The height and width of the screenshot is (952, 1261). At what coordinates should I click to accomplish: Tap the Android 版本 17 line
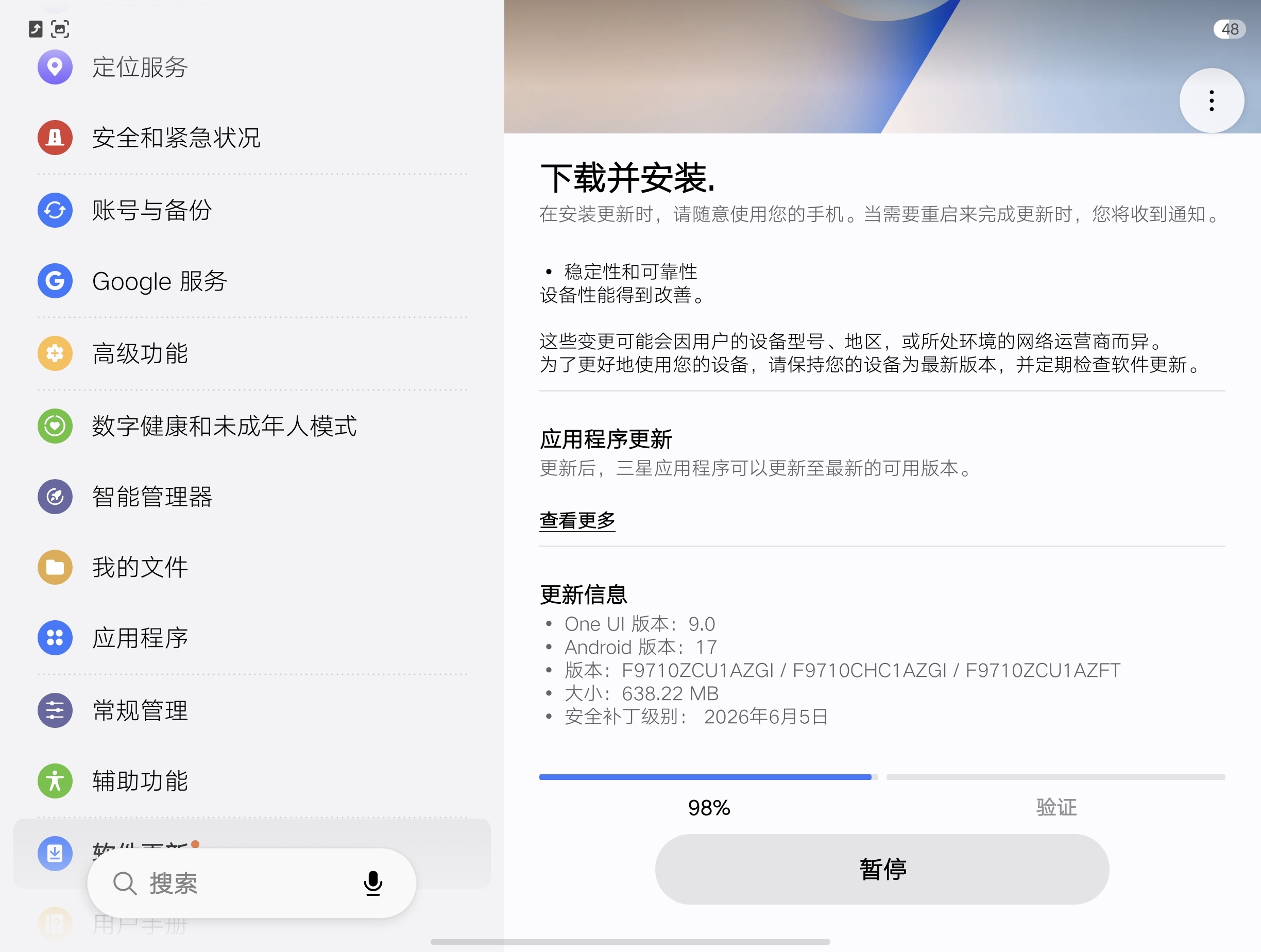(x=641, y=647)
